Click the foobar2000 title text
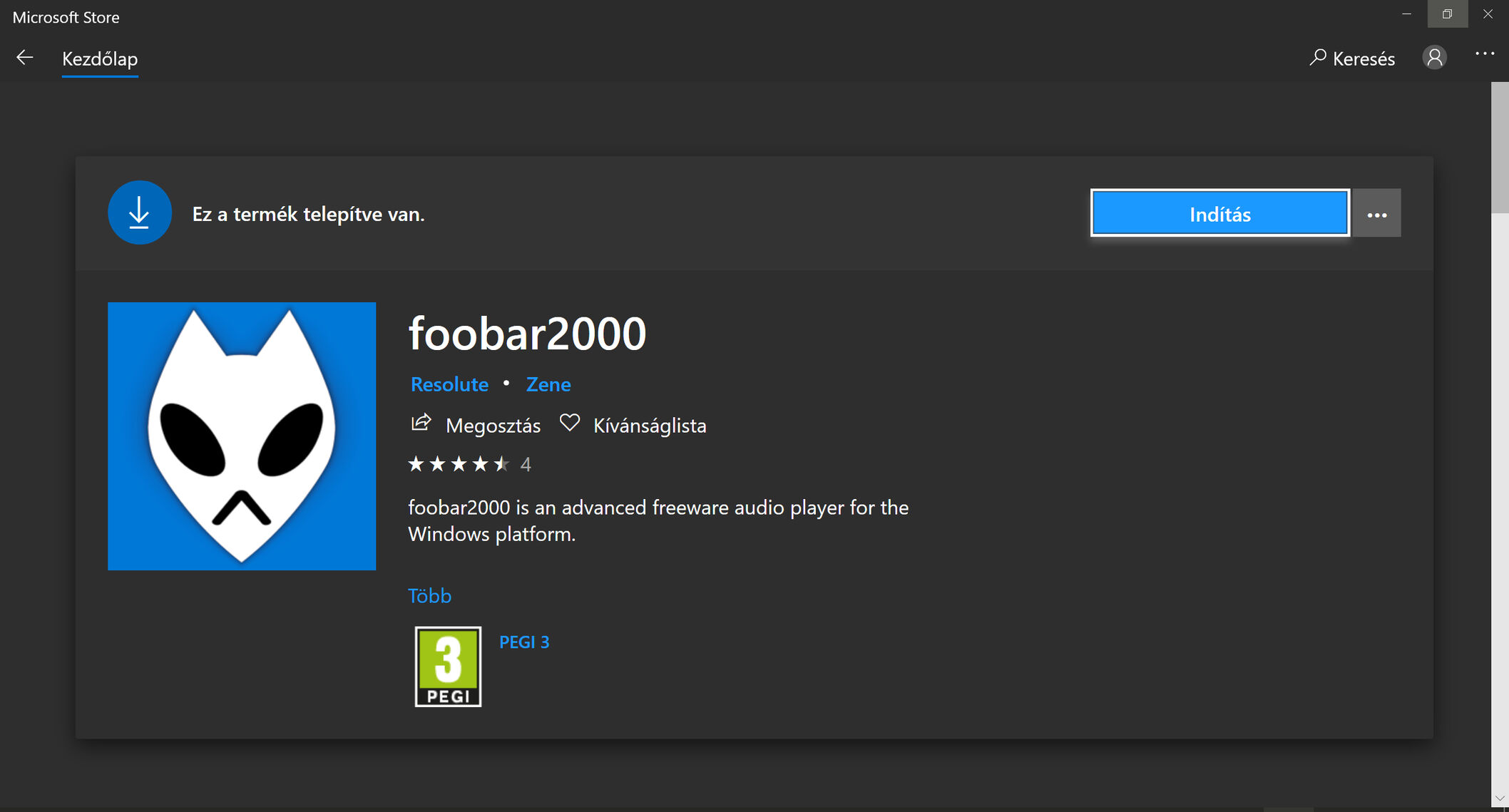The height and width of the screenshot is (812, 1509). pos(527,334)
